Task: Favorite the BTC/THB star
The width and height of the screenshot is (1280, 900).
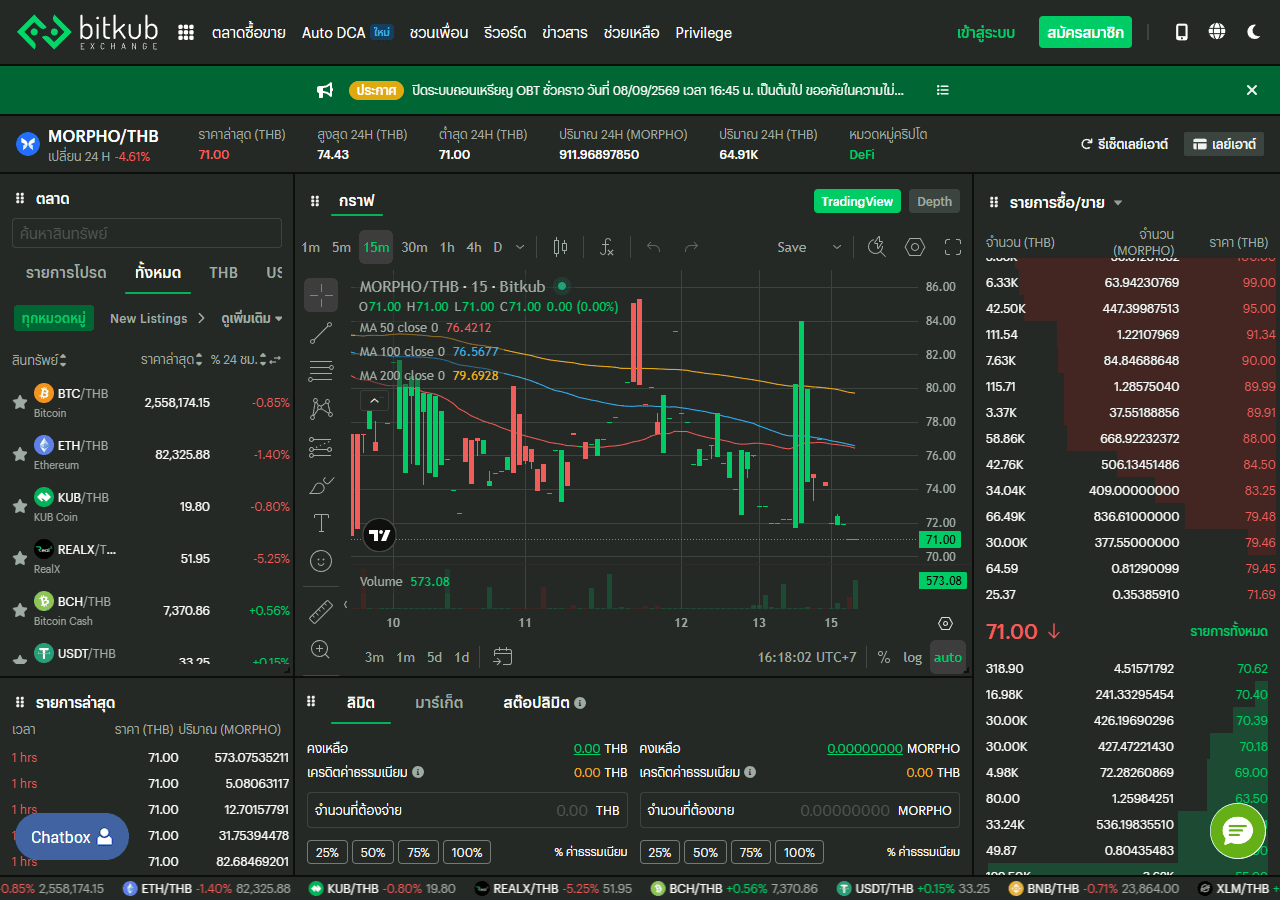Action: pos(19,402)
